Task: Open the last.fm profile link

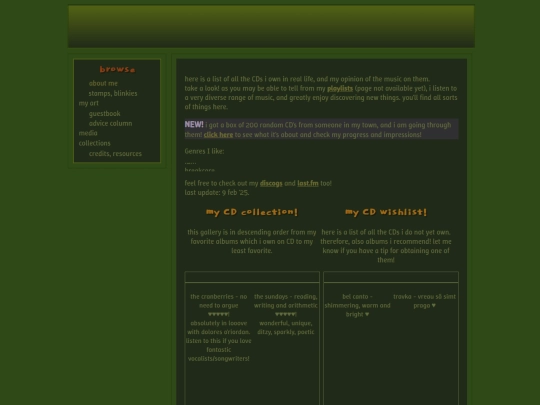Action: pos(308,183)
